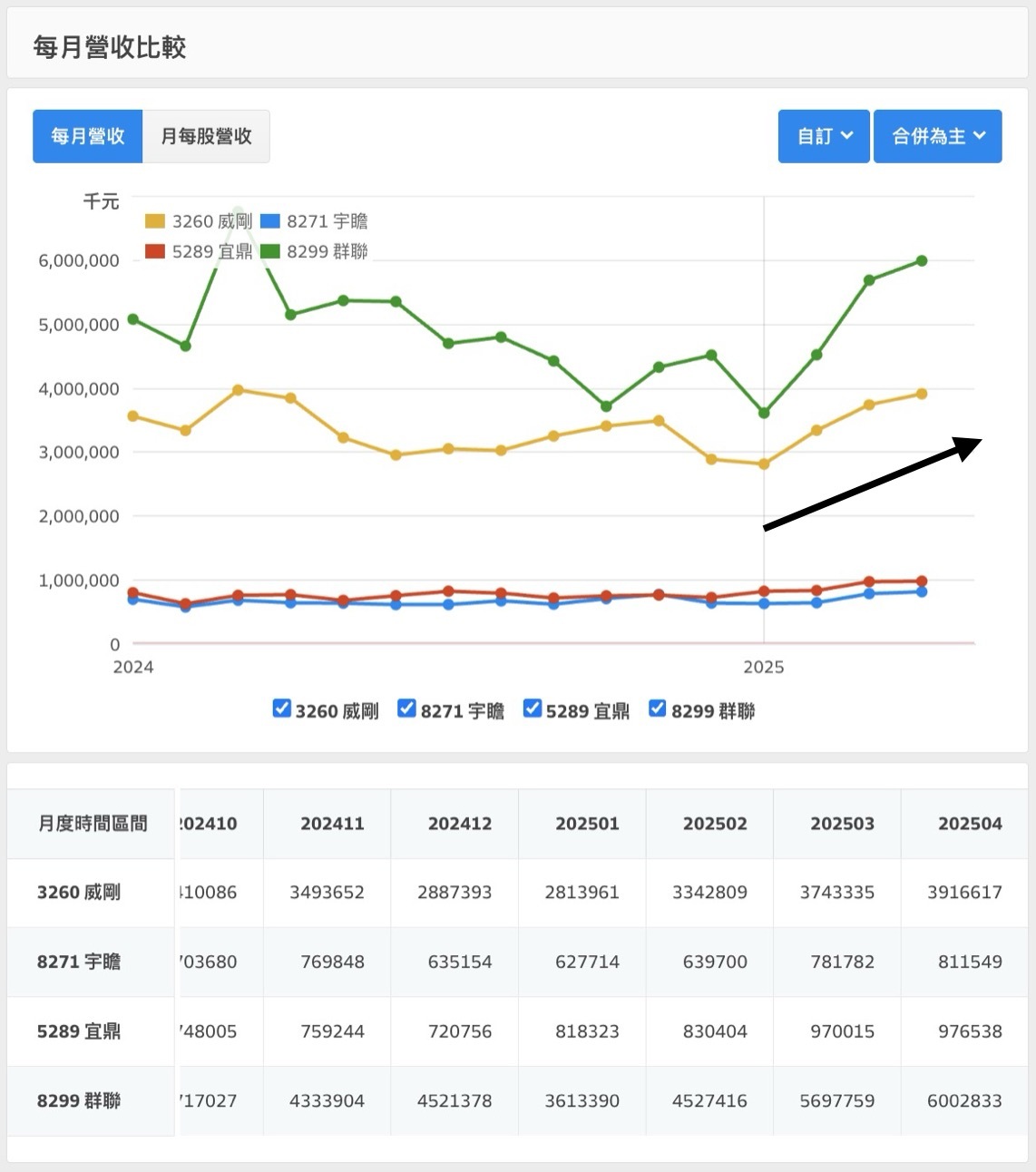Click the 6002833 revenue cell
1036x1172 pixels.
click(963, 1101)
